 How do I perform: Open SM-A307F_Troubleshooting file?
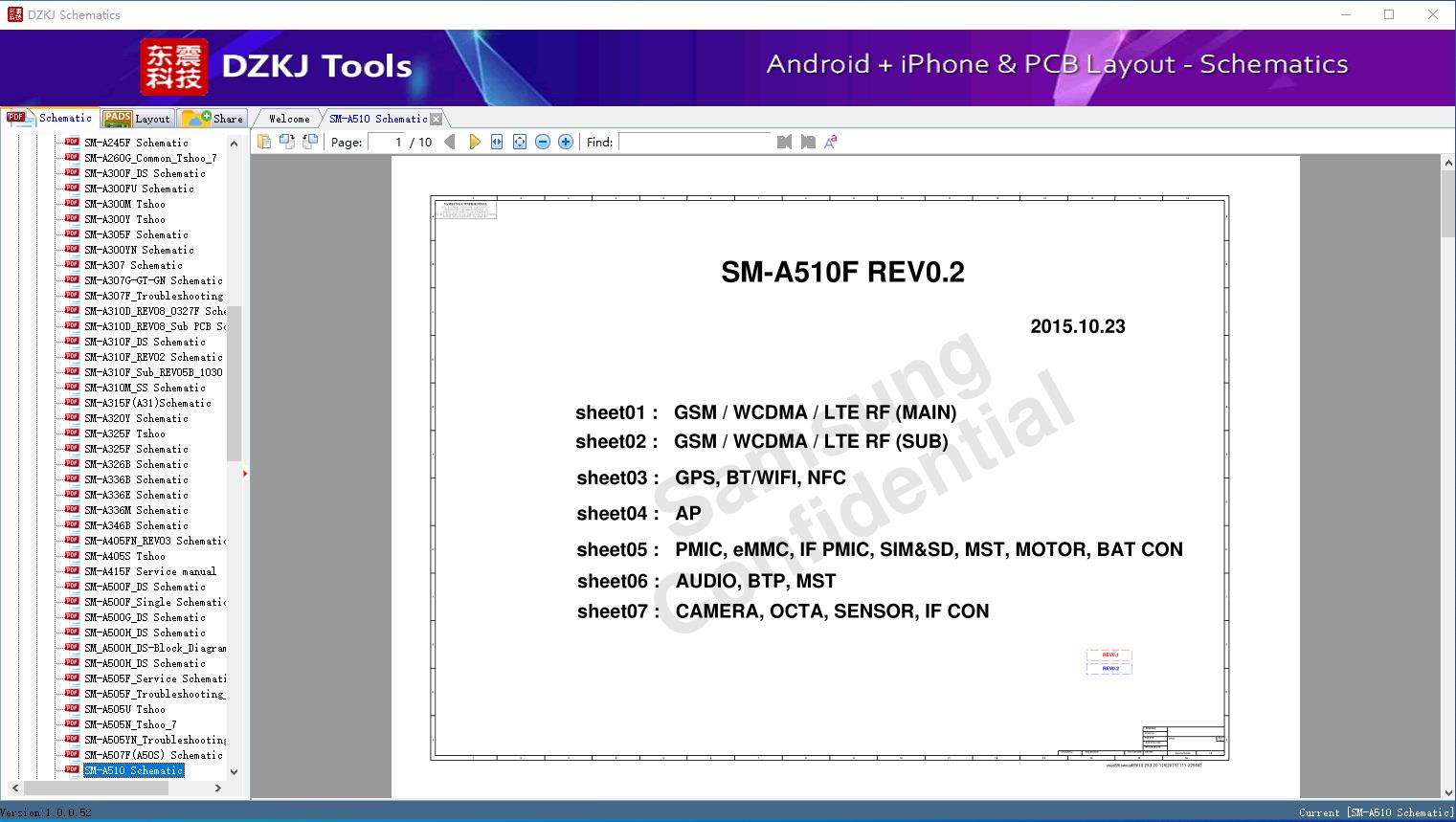(x=153, y=296)
